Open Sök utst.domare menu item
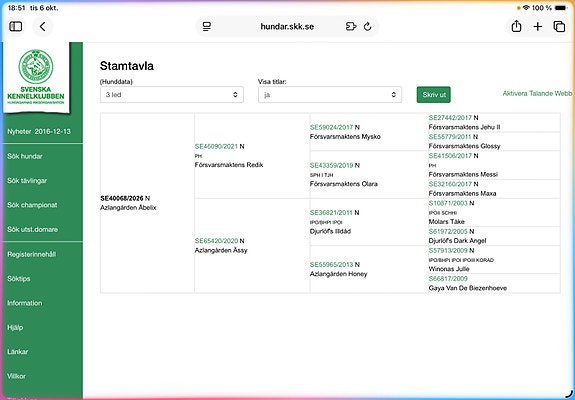This screenshot has width=575, height=400. [32, 230]
